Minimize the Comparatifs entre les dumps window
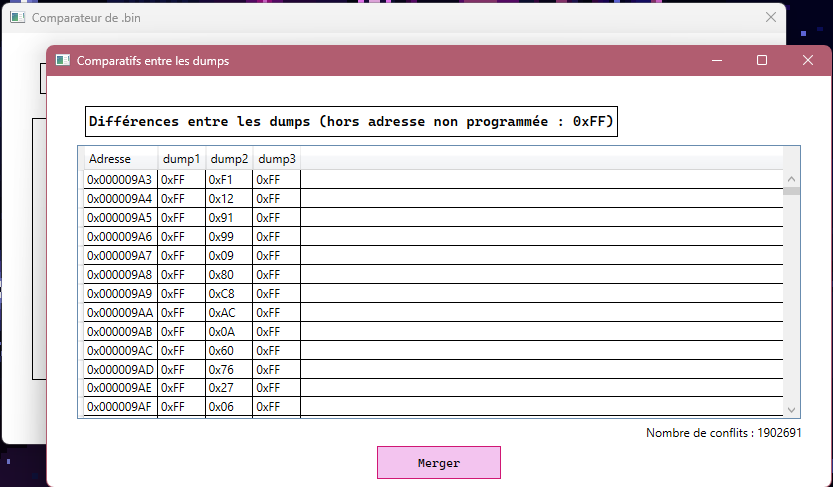This screenshot has width=833, height=487. pyautogui.click(x=717, y=61)
